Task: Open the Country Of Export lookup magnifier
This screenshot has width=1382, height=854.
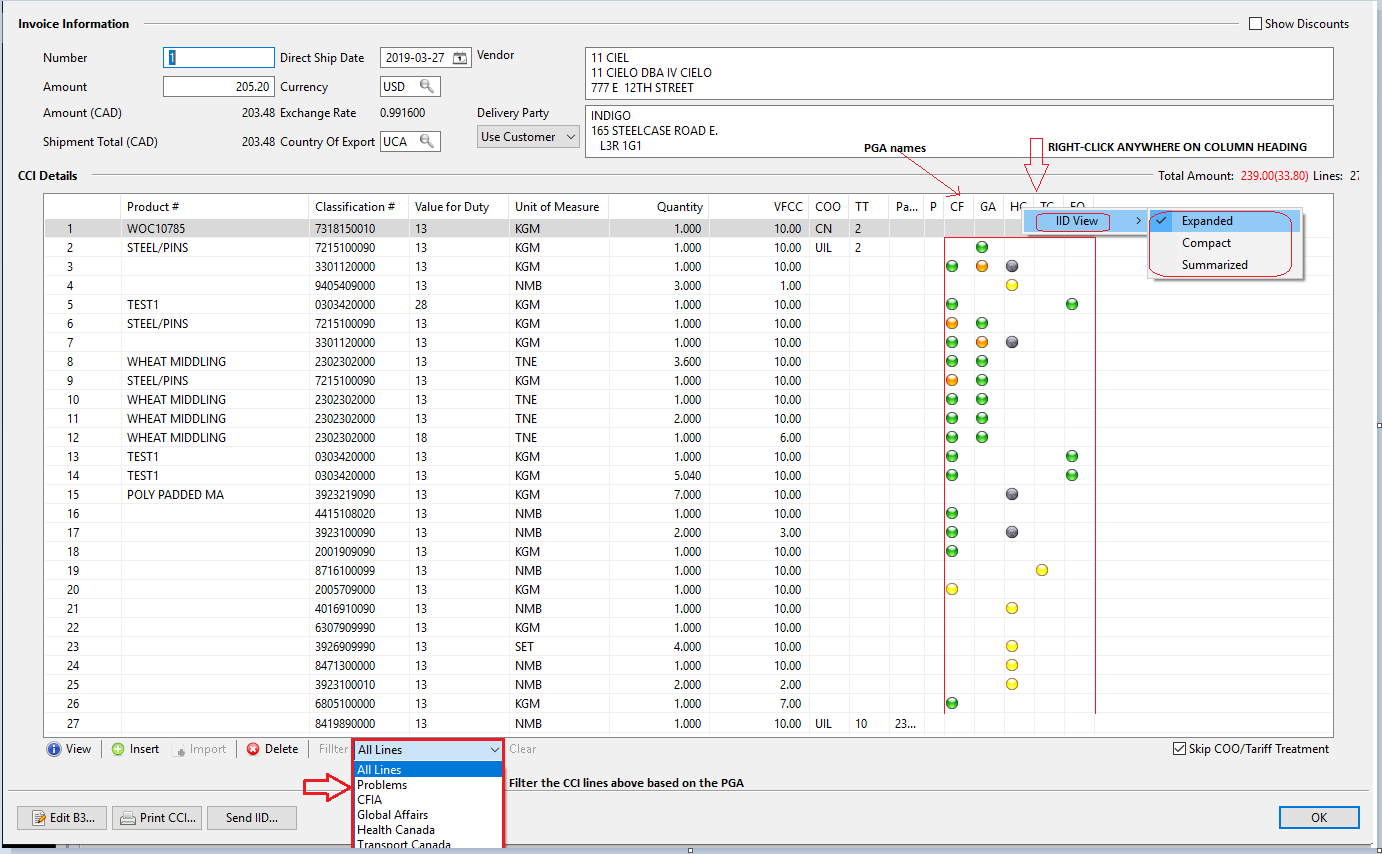Action: 427,142
